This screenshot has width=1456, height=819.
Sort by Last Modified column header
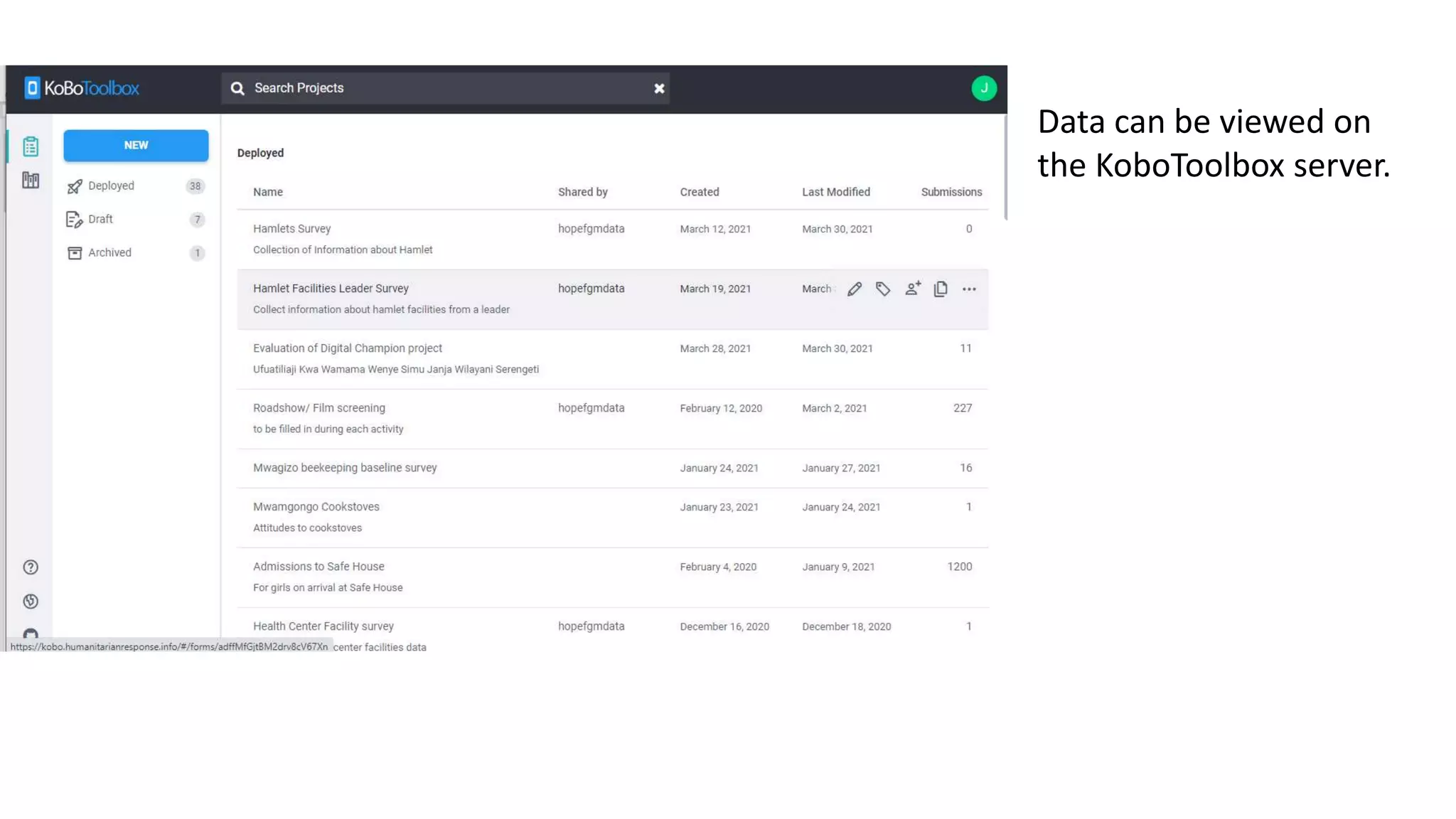click(x=836, y=192)
